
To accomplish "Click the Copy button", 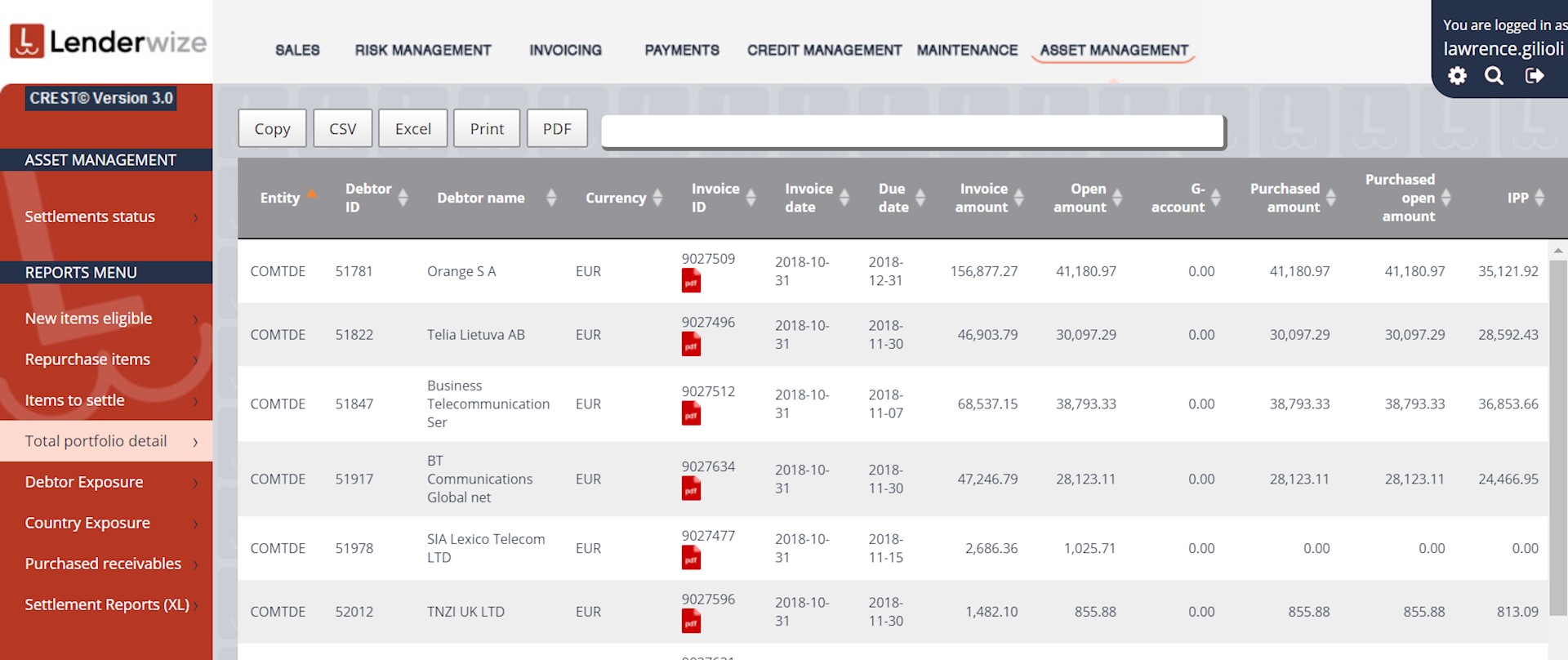I will point(272,128).
